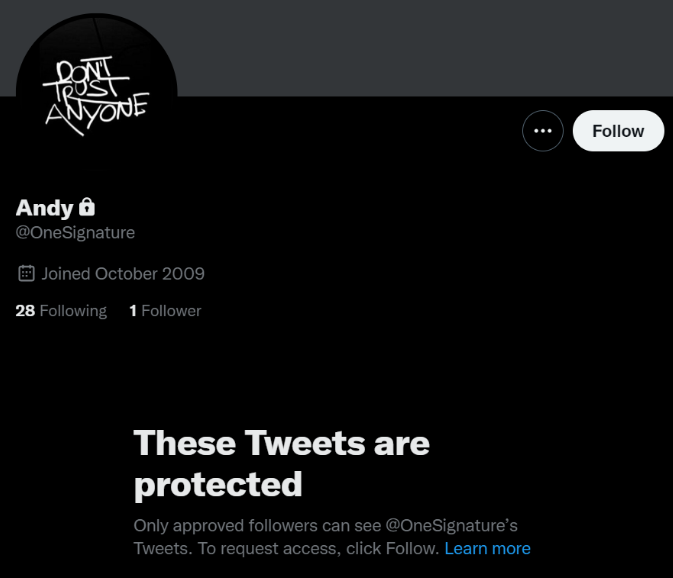Click the Joined October 2009 text

click(x=123, y=274)
